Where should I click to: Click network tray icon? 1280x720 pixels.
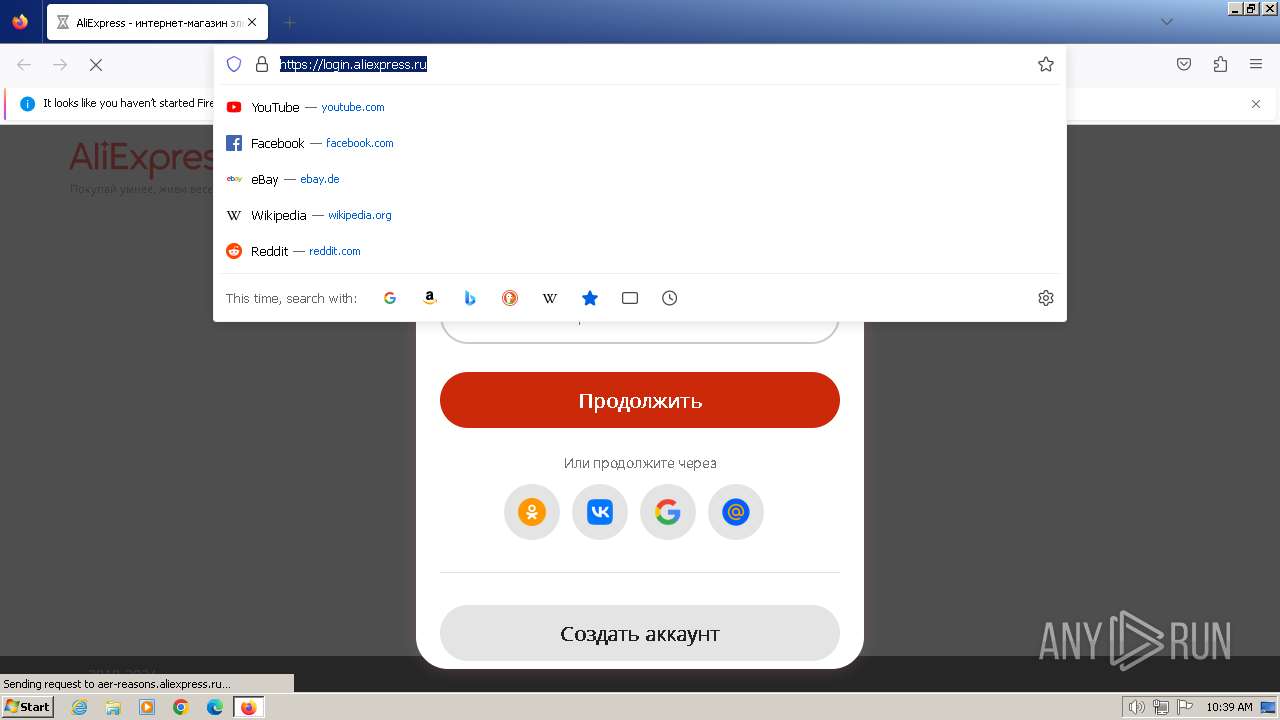(1161, 707)
